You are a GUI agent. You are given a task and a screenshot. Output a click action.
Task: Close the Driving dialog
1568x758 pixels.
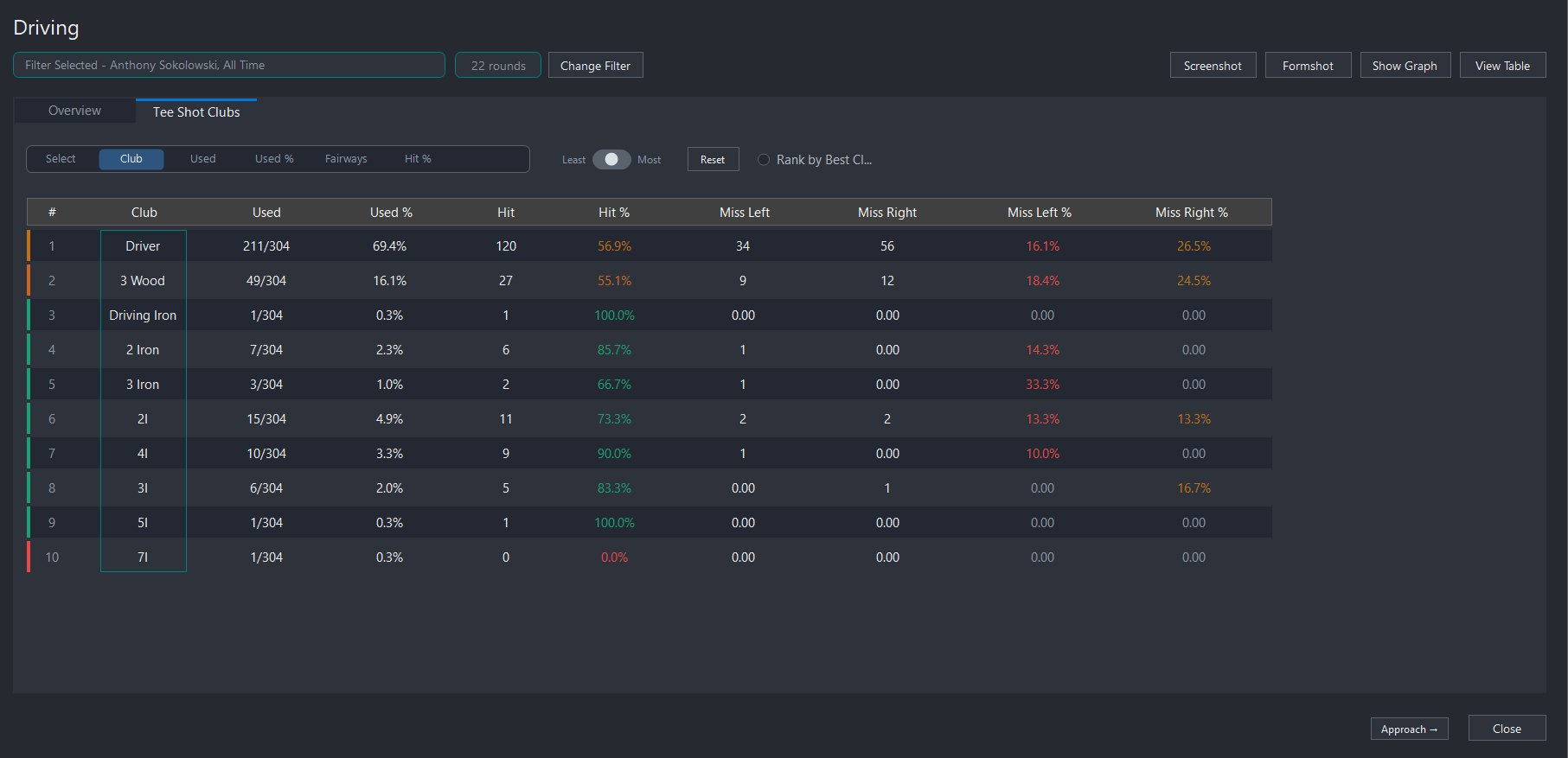1507,729
